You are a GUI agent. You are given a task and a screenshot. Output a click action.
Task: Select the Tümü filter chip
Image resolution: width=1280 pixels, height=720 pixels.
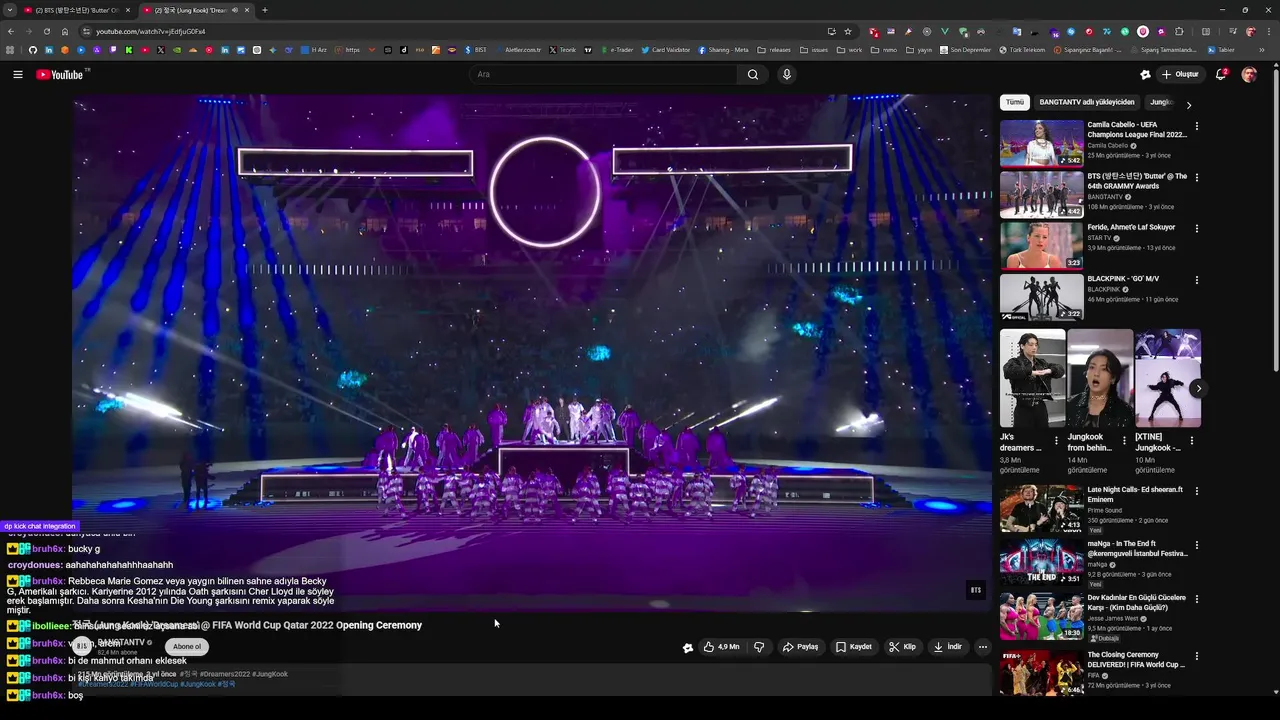[1015, 102]
